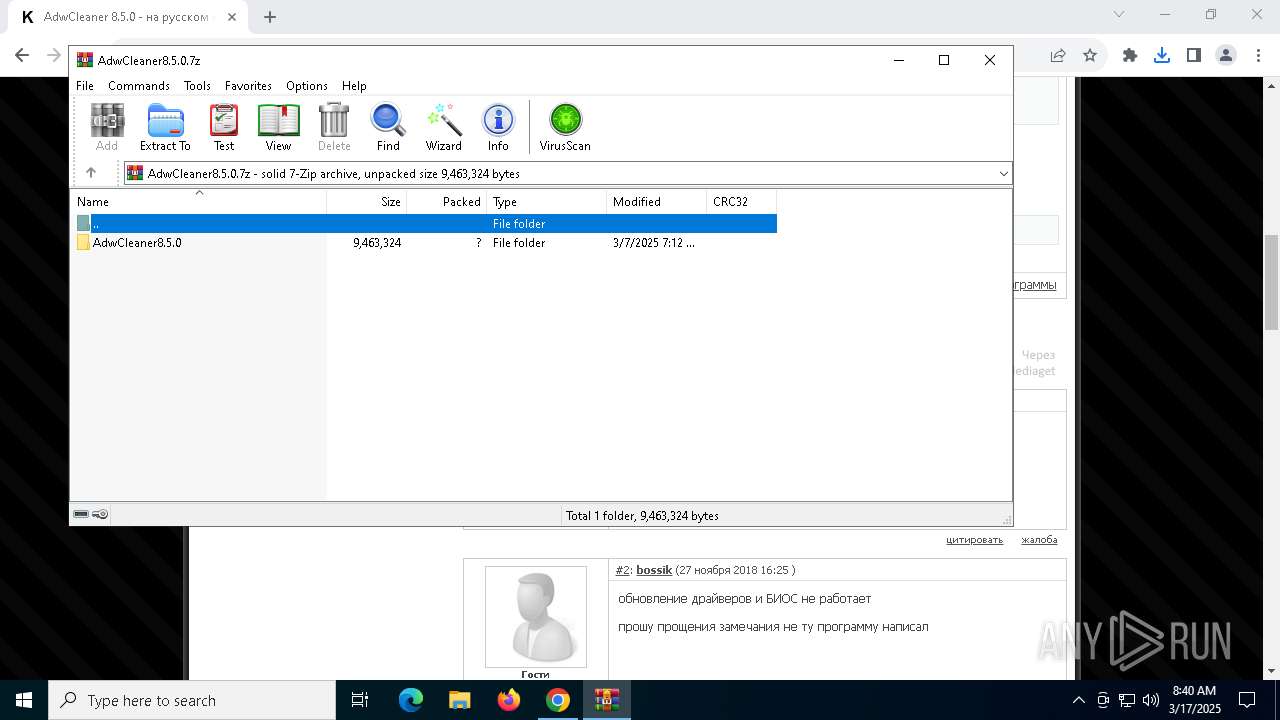This screenshot has width=1280, height=720.
Task: Open Chrome tab search chevron
Action: pyautogui.click(x=1119, y=15)
